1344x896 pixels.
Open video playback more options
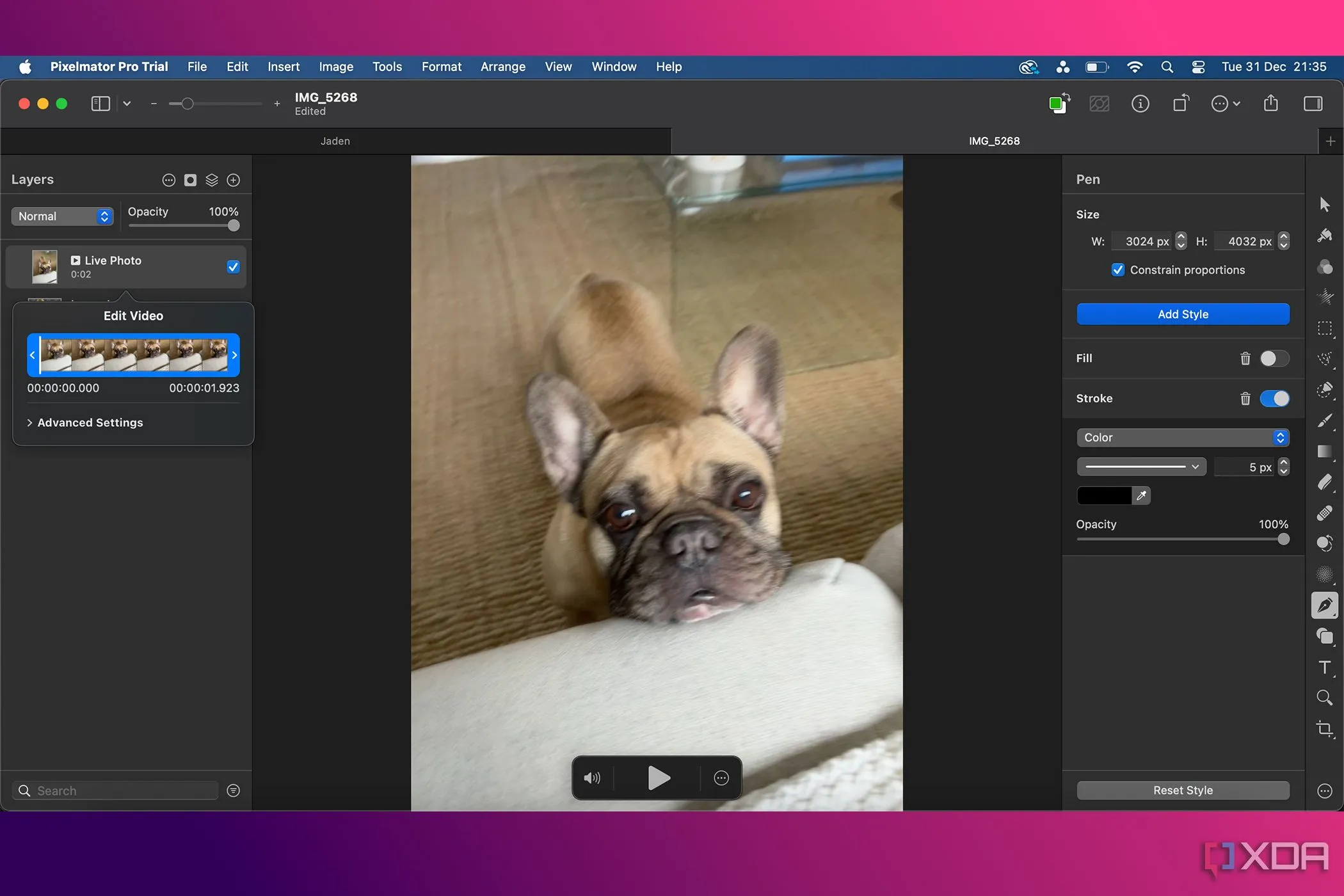(721, 778)
